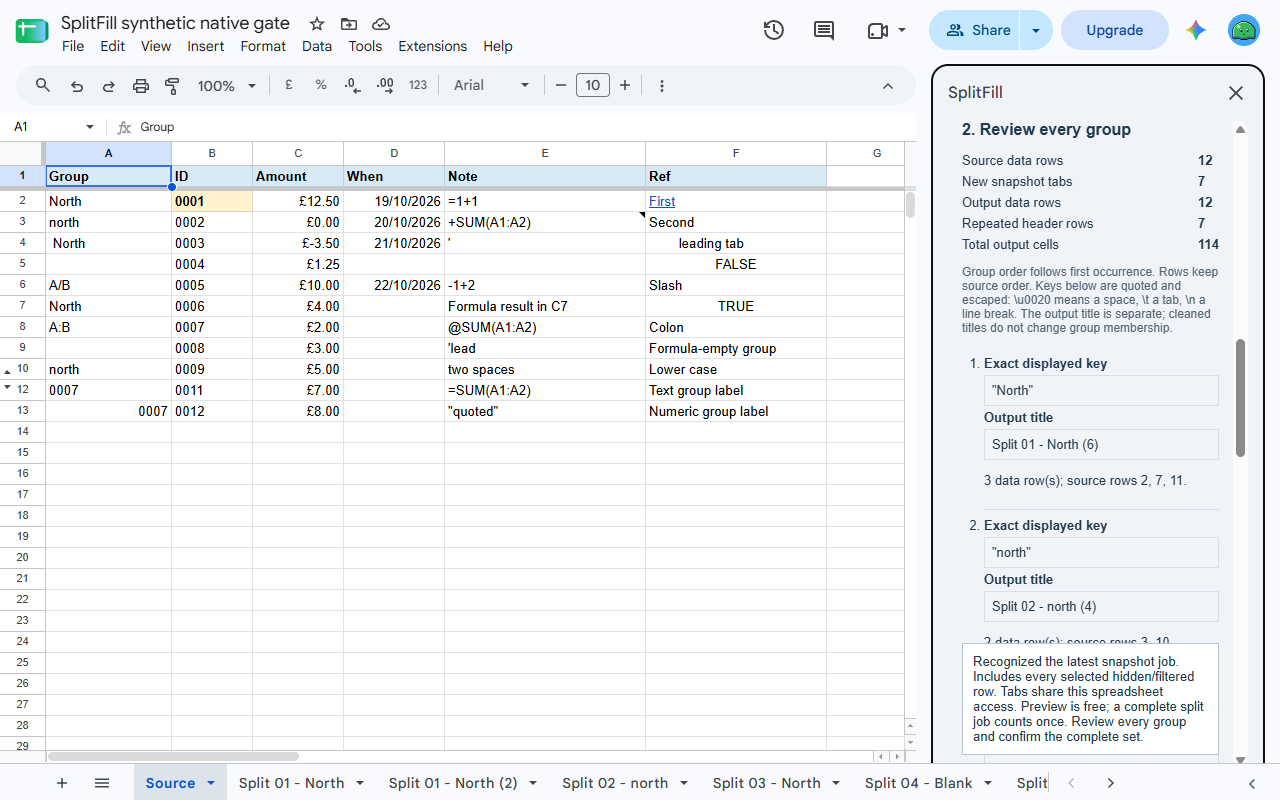Viewport: 1280px width, 800px height.
Task: Click the Move to folder icon
Action: (349, 24)
